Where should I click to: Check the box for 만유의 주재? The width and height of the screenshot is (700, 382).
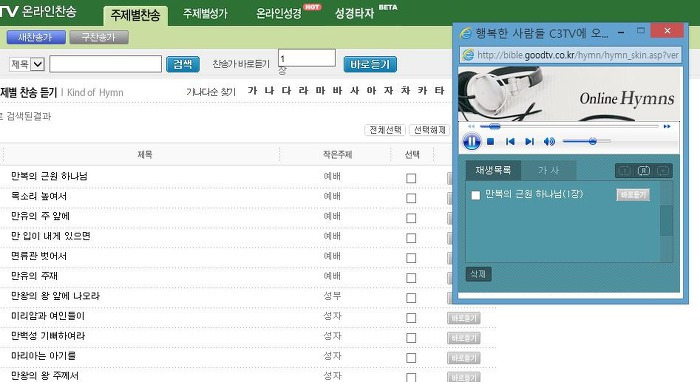[x=411, y=278]
